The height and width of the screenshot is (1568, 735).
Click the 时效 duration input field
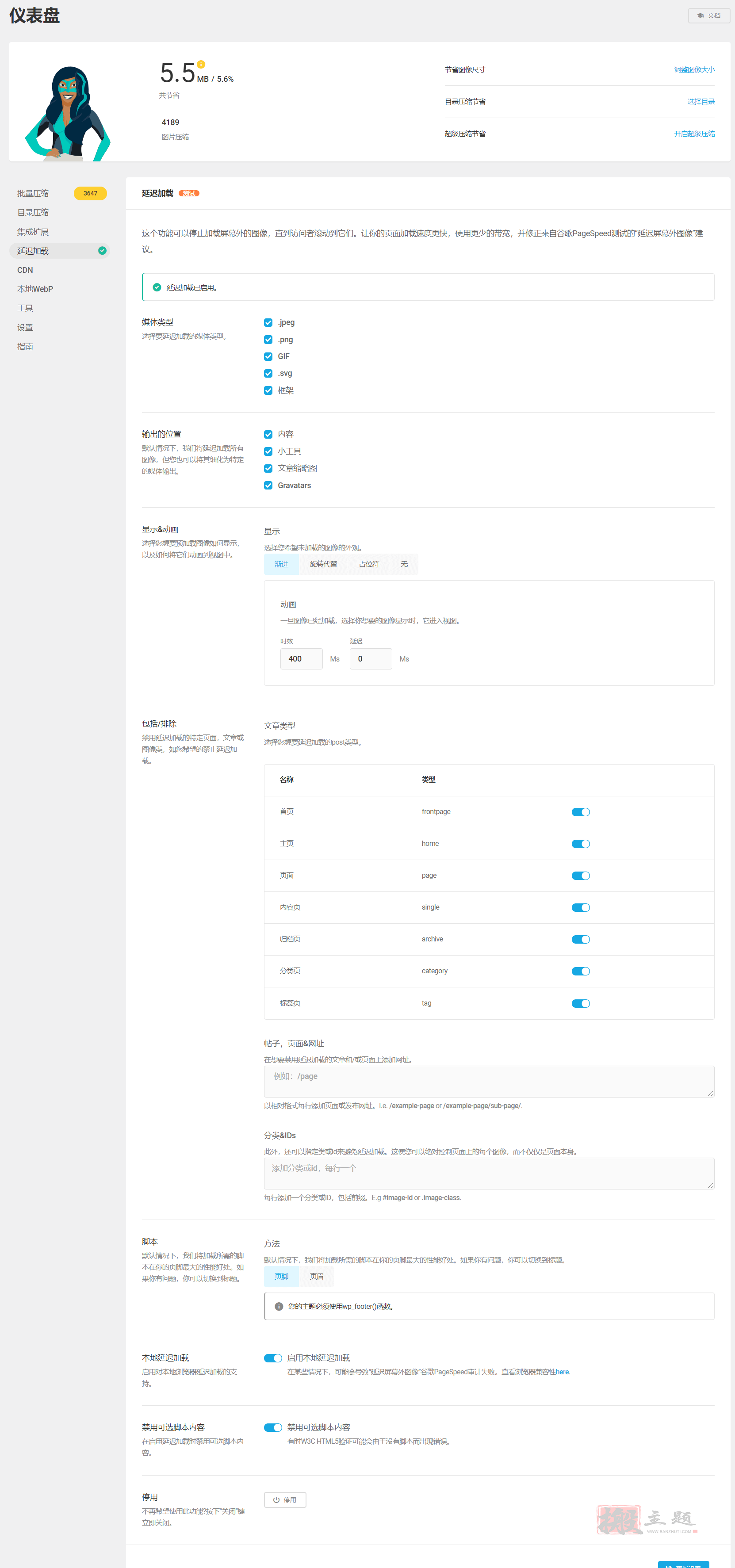click(x=302, y=659)
